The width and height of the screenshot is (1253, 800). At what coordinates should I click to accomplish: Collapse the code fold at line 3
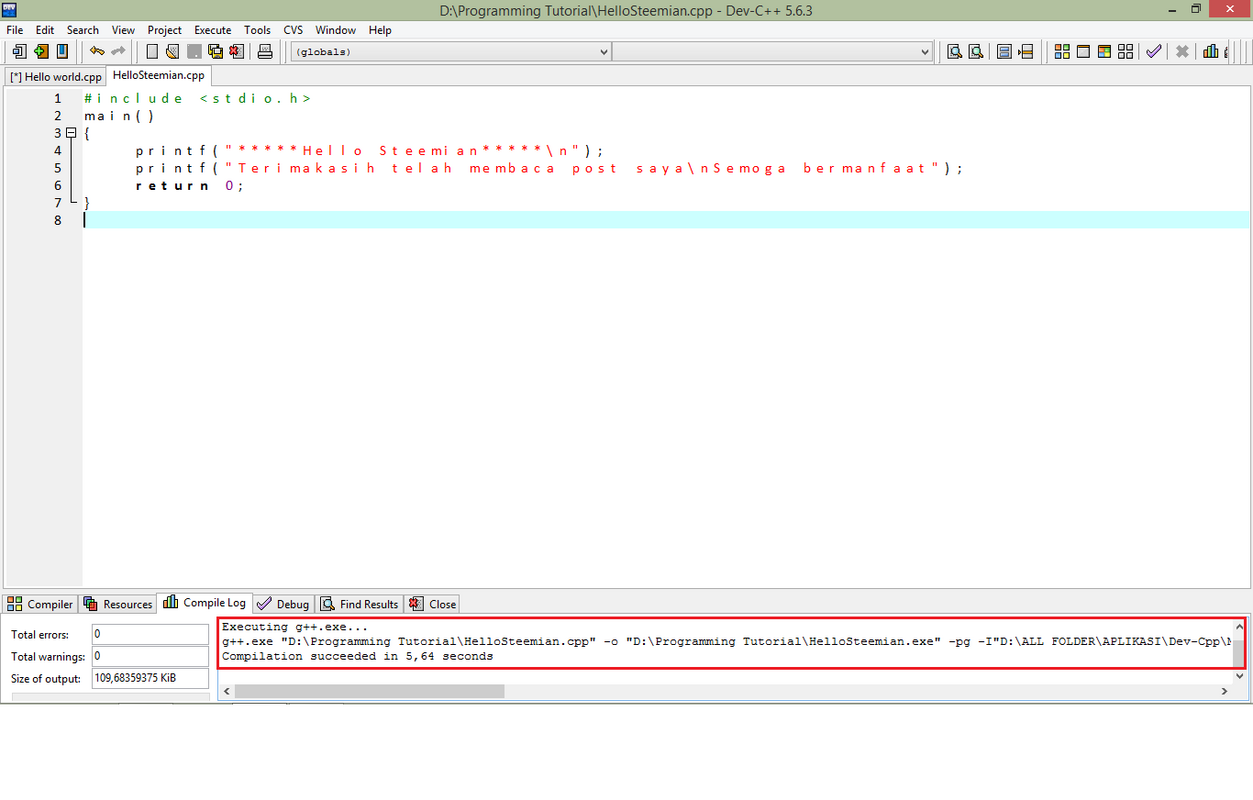tap(71, 133)
